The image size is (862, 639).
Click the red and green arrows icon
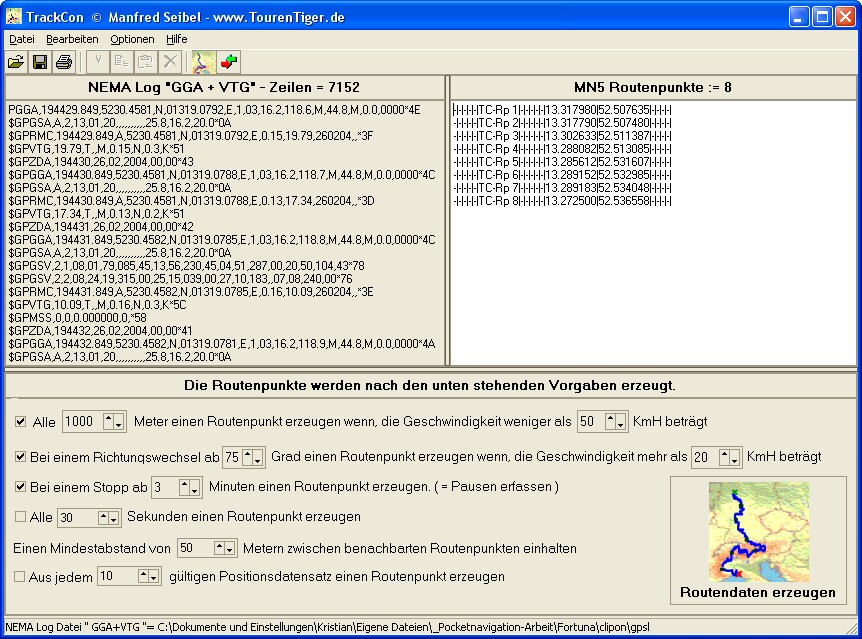(x=229, y=62)
